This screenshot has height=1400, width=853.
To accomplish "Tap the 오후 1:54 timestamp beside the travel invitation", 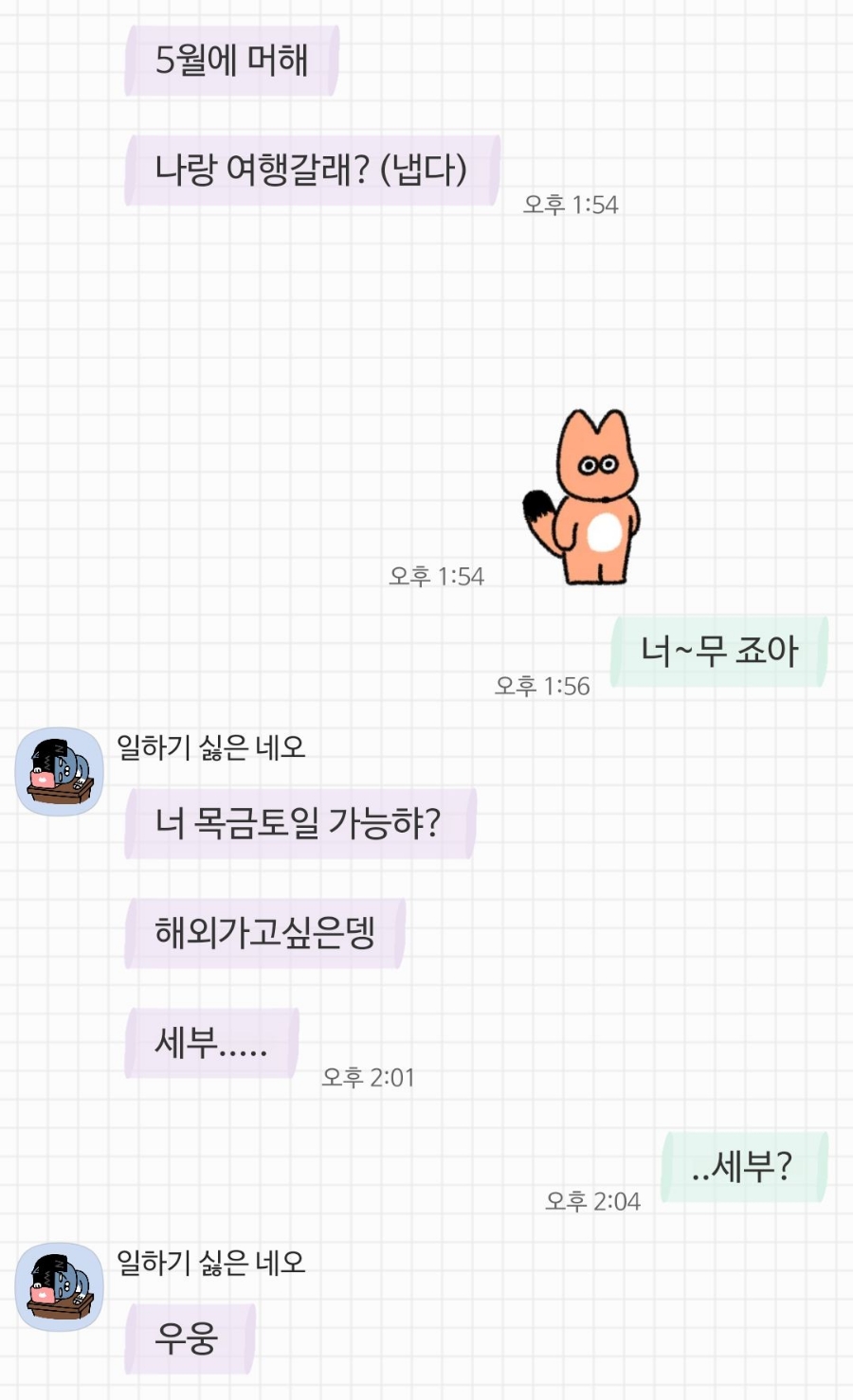I will (x=571, y=205).
